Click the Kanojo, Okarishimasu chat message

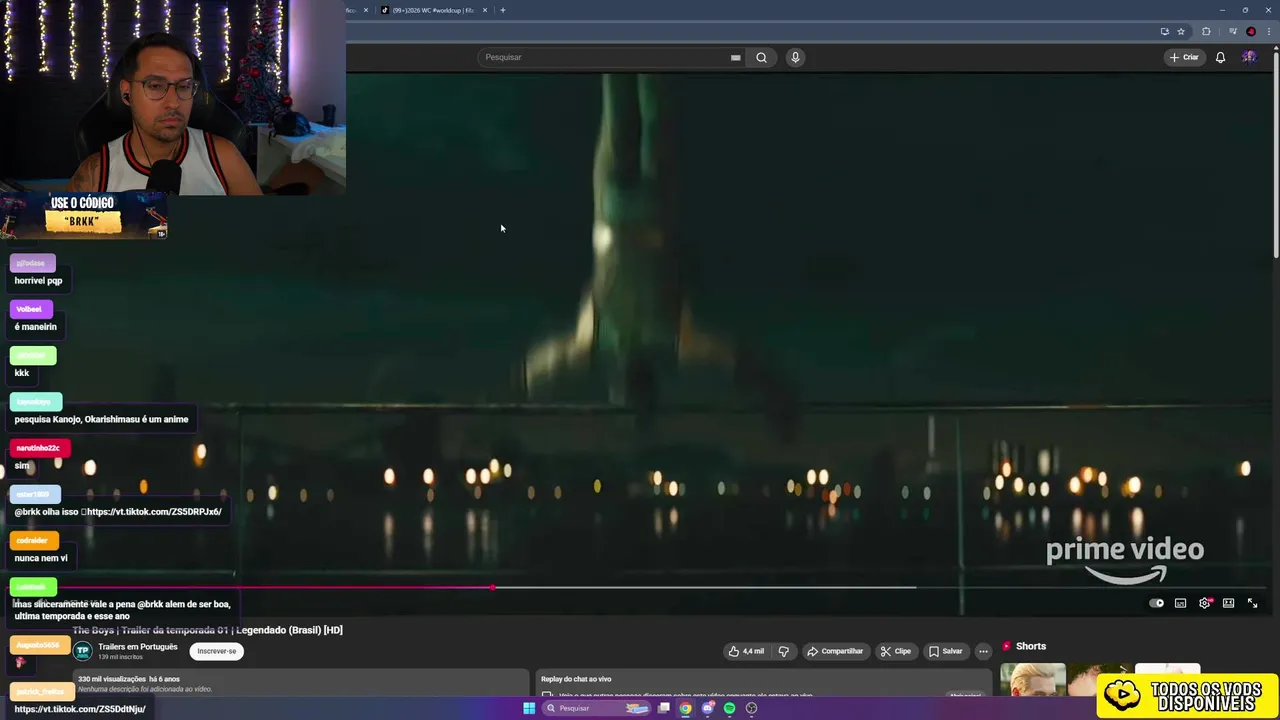tap(101, 420)
